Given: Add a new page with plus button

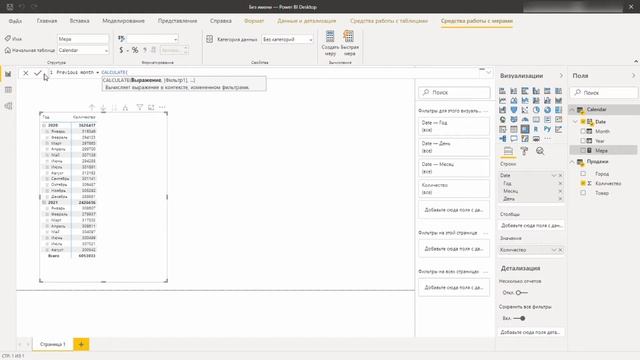Looking at the screenshot, I should coord(81,344).
